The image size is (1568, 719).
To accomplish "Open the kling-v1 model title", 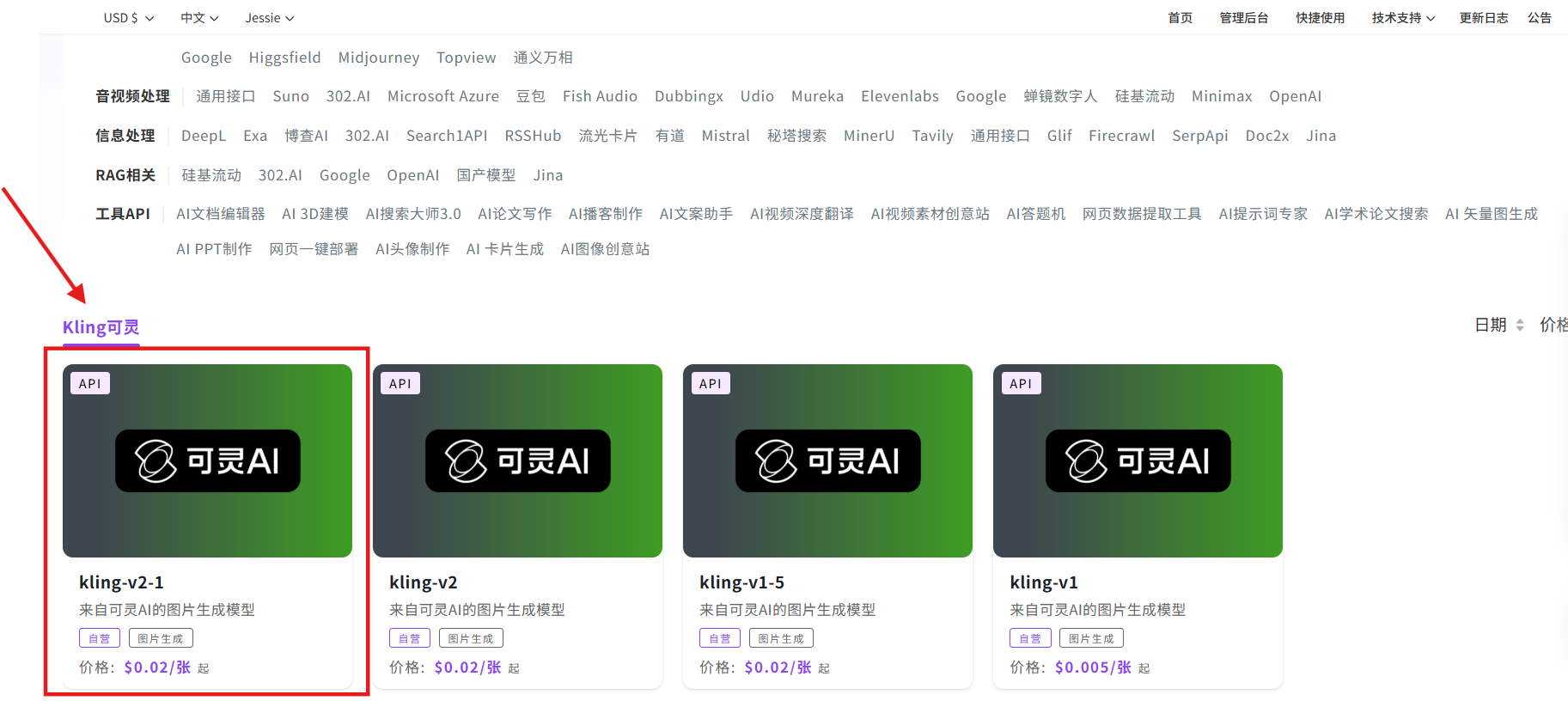I will (x=1044, y=582).
